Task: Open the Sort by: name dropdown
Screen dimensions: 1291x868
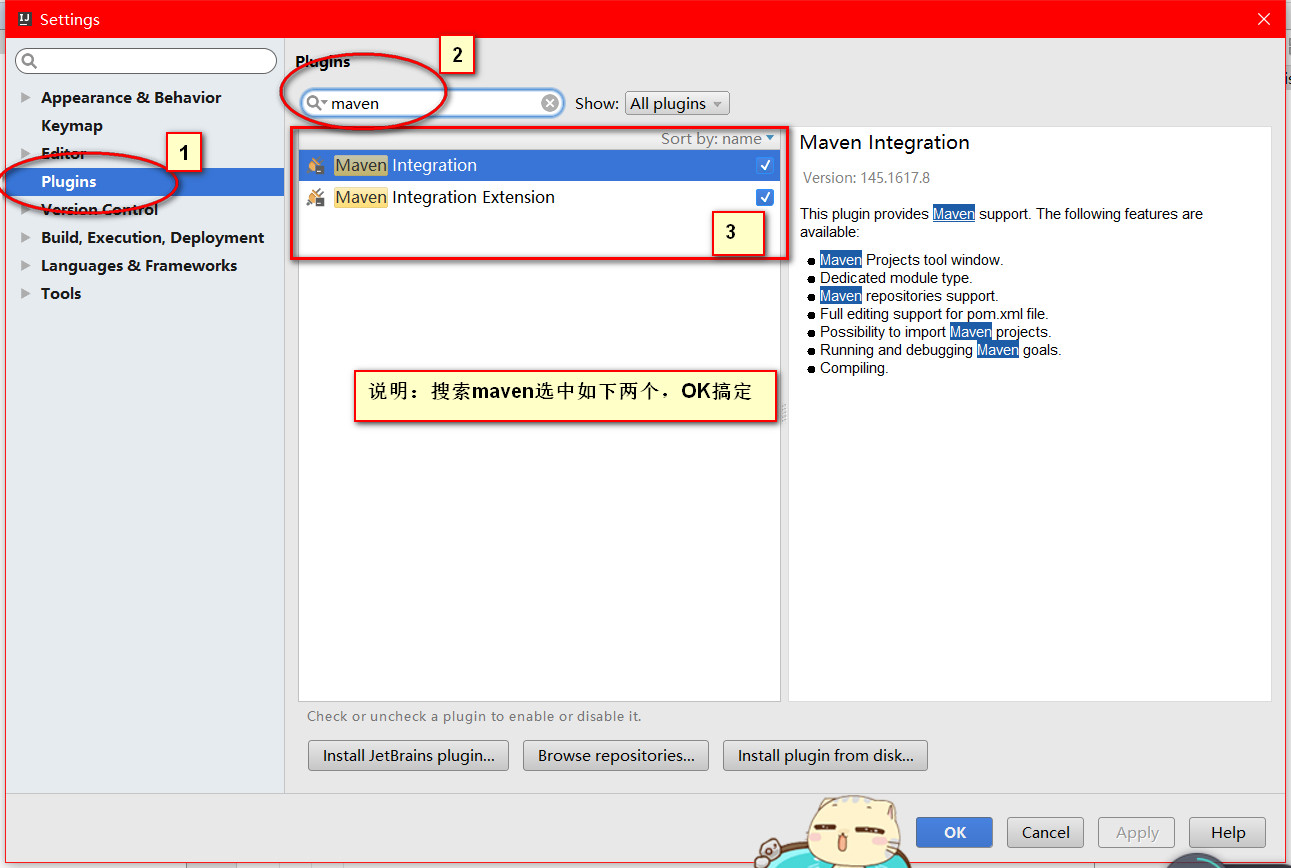Action: pyautogui.click(x=717, y=139)
